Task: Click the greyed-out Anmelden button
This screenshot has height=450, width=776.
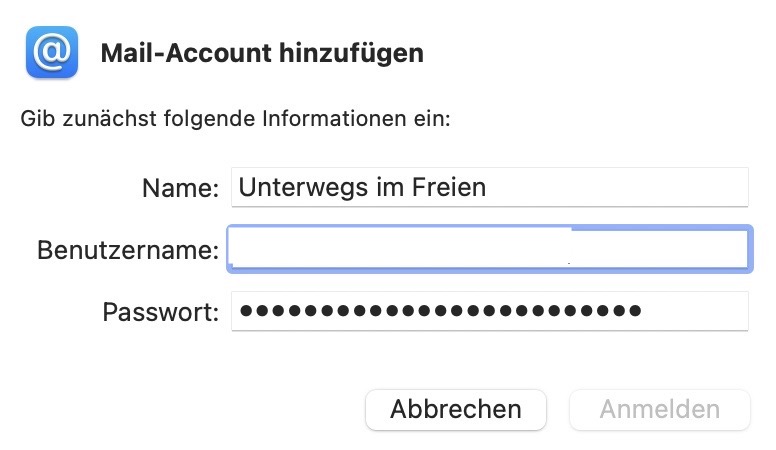Action: coord(659,409)
